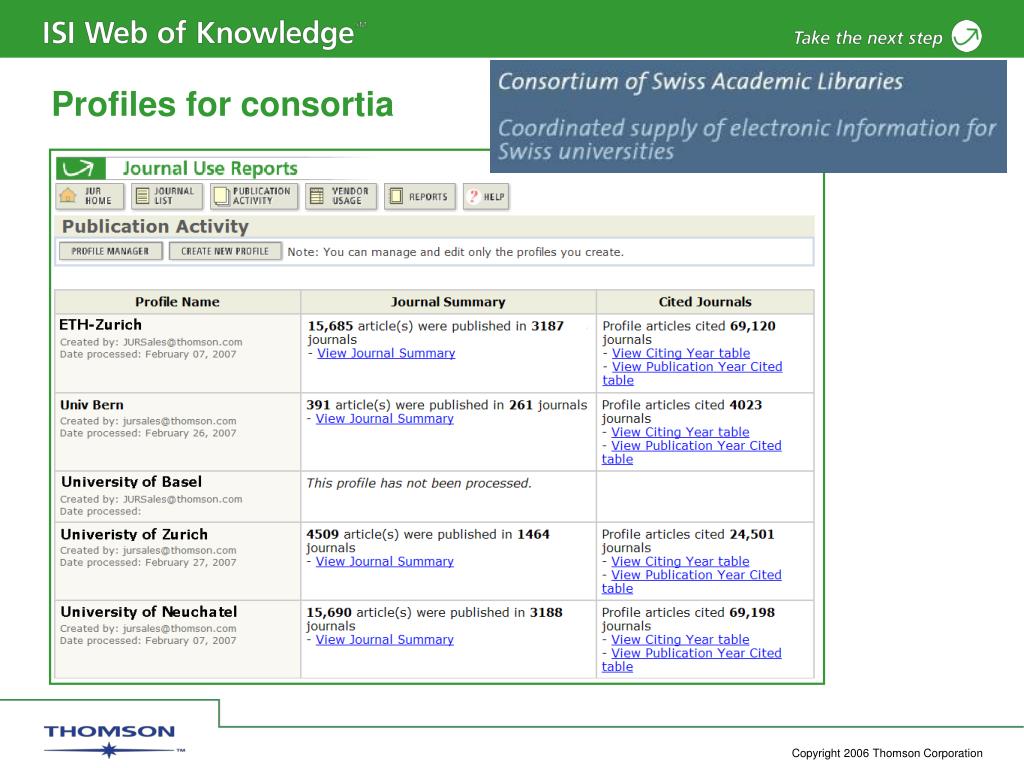Click 'Date processed: February 27, 2007' under Univeristy of Zurich
Image resolution: width=1024 pixels, height=768 pixels.
148,562
